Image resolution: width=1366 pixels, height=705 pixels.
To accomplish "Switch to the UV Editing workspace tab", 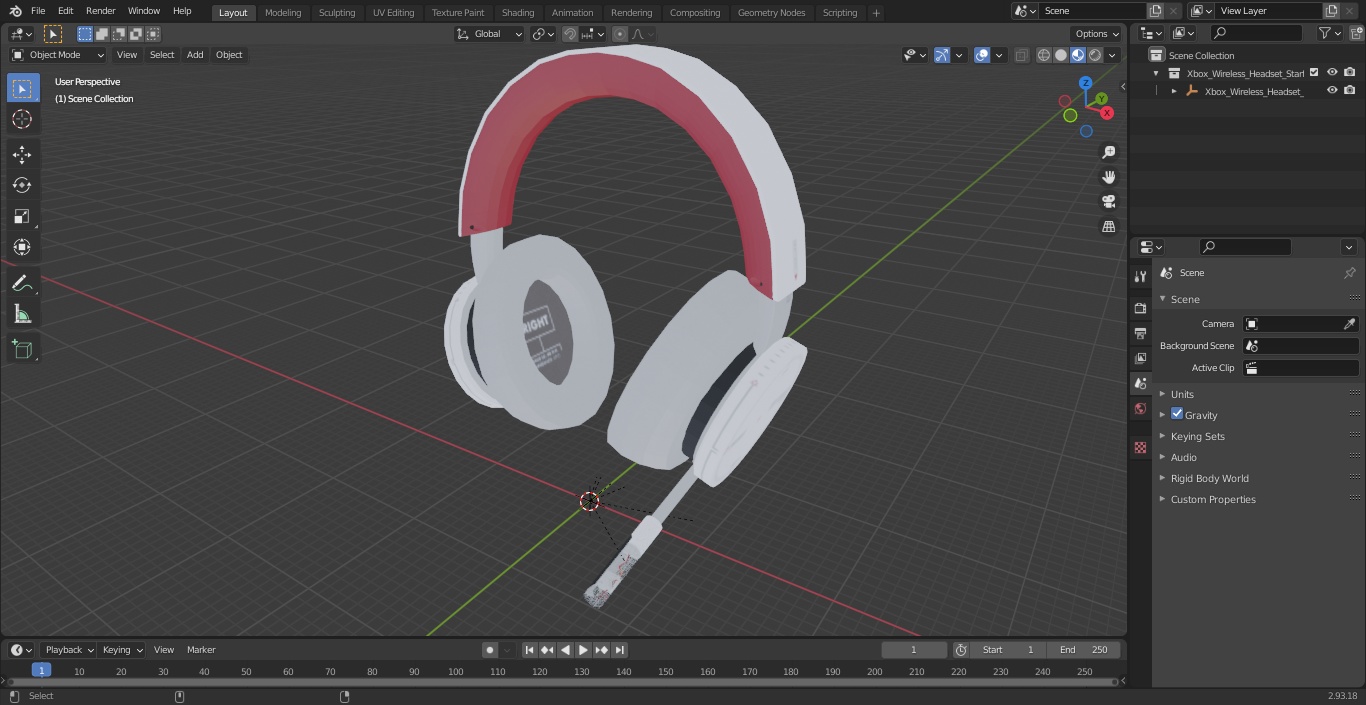I will tap(393, 12).
